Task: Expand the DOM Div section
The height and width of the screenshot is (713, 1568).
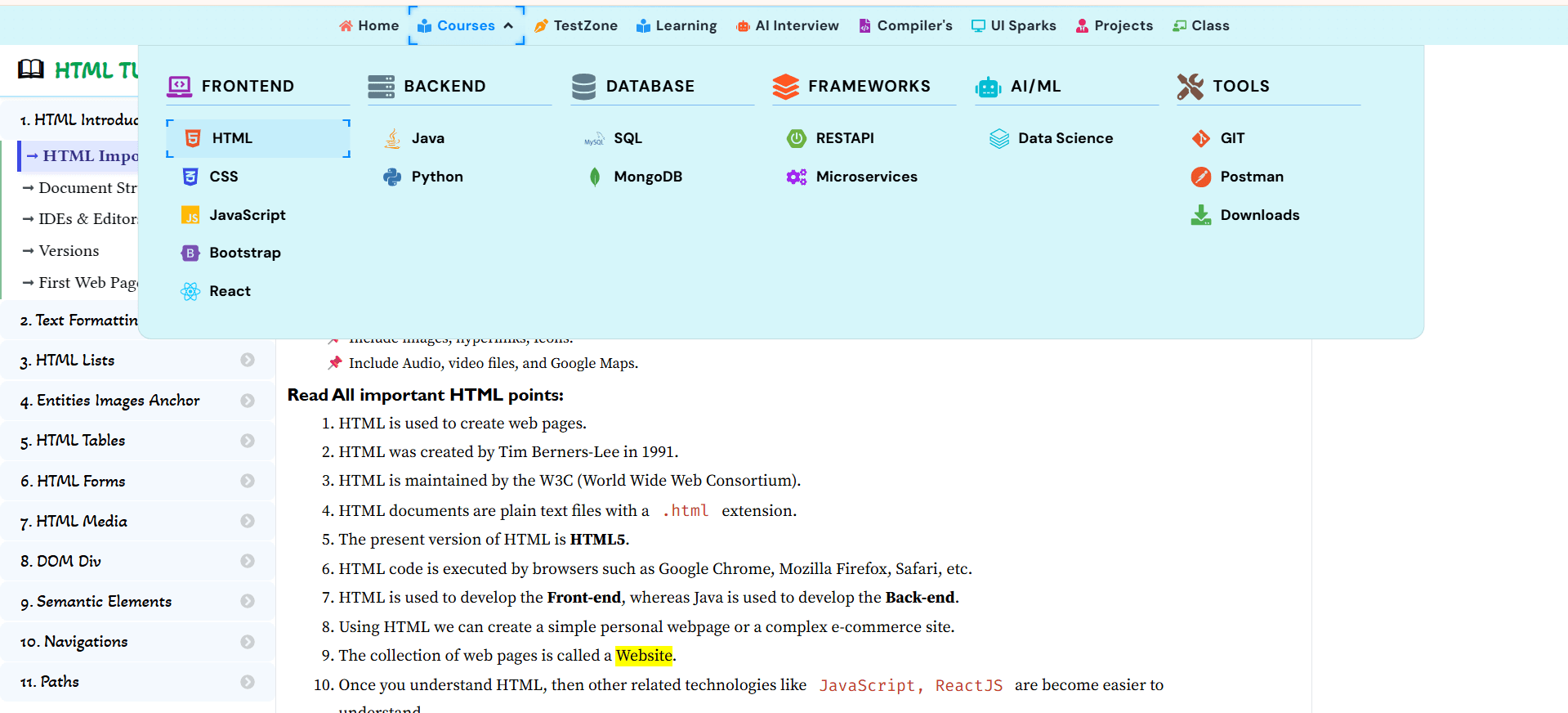Action: pos(248,561)
